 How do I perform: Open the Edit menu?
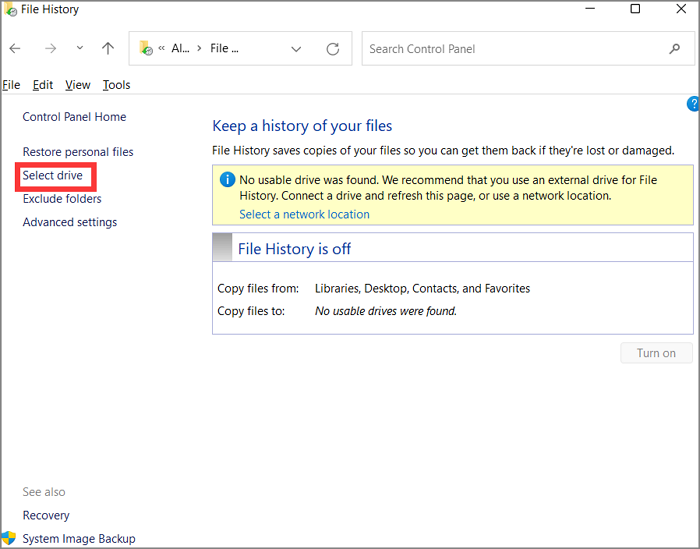click(43, 85)
